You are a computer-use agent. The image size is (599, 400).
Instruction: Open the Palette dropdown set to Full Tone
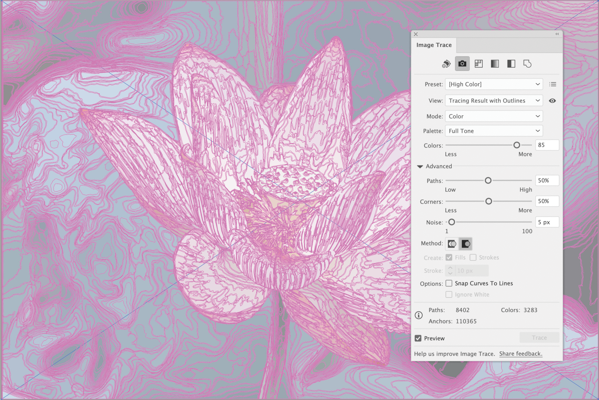(x=494, y=131)
